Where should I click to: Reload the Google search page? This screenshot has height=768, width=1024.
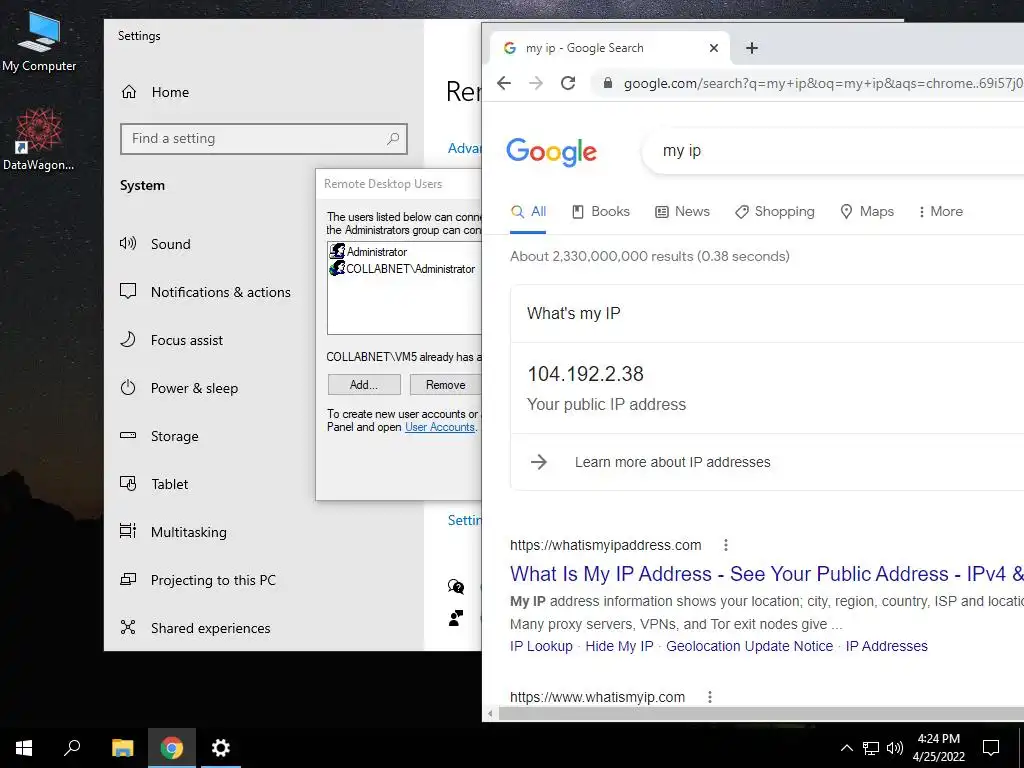[x=568, y=83]
